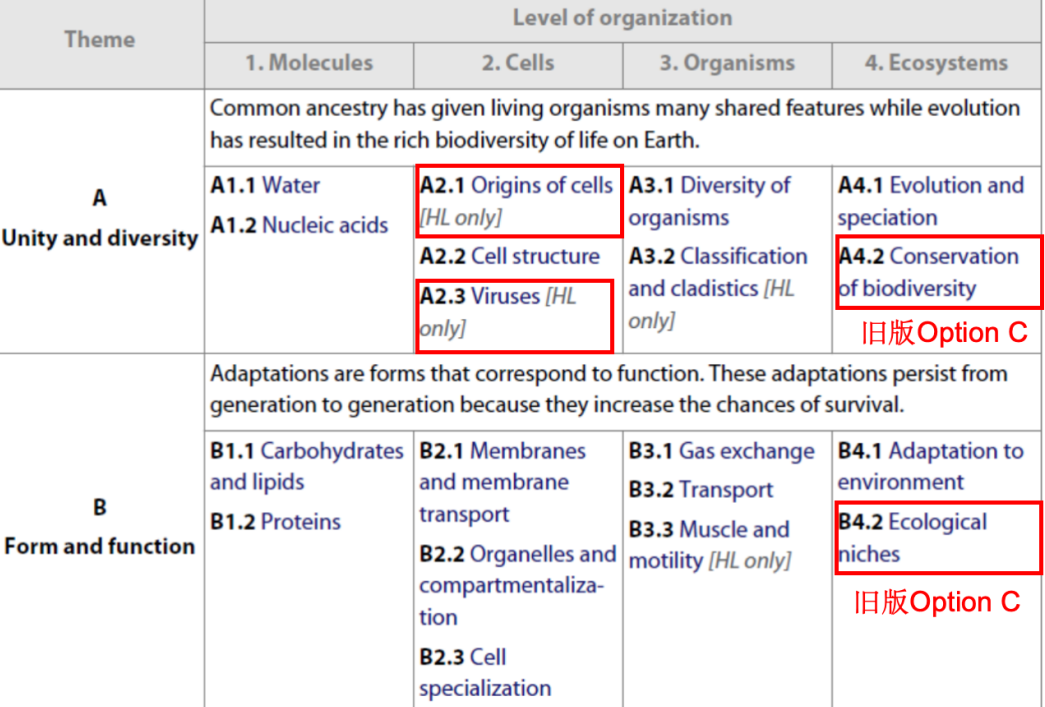
Task: Open B1.1 Carbohydrates and lipids link
Action: click(x=307, y=466)
